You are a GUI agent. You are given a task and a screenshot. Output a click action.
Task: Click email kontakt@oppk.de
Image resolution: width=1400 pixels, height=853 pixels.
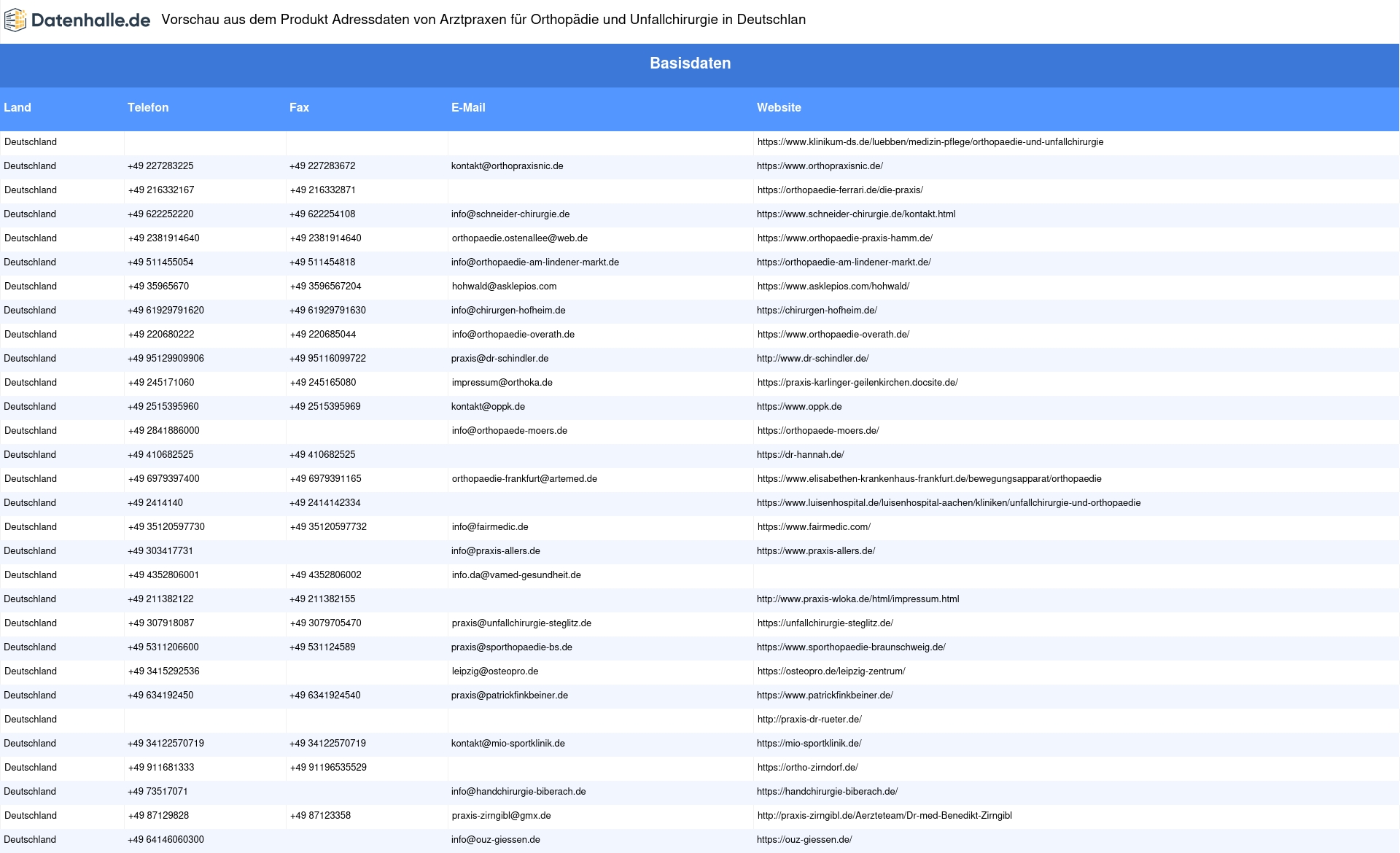tap(488, 407)
